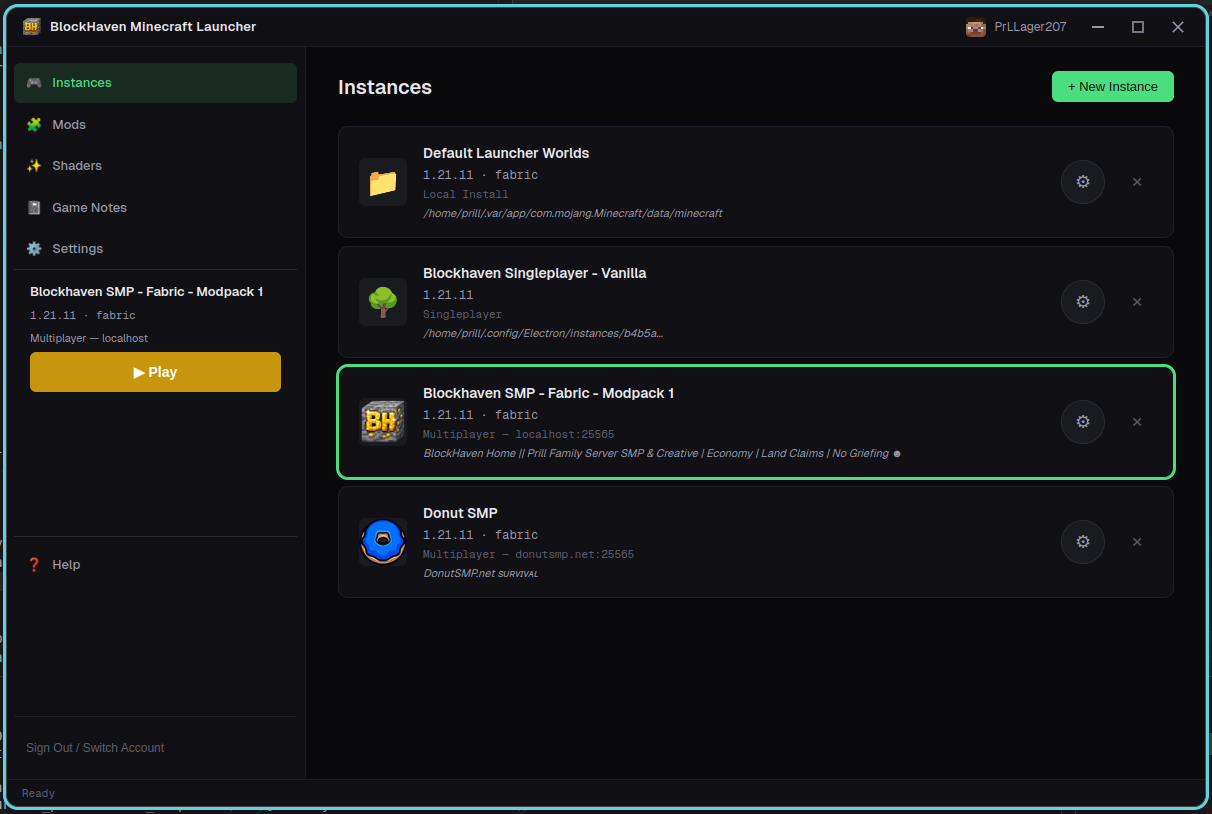Click the DonutSMP.net SURVIVAL description text
The height and width of the screenshot is (814, 1212).
481,574
